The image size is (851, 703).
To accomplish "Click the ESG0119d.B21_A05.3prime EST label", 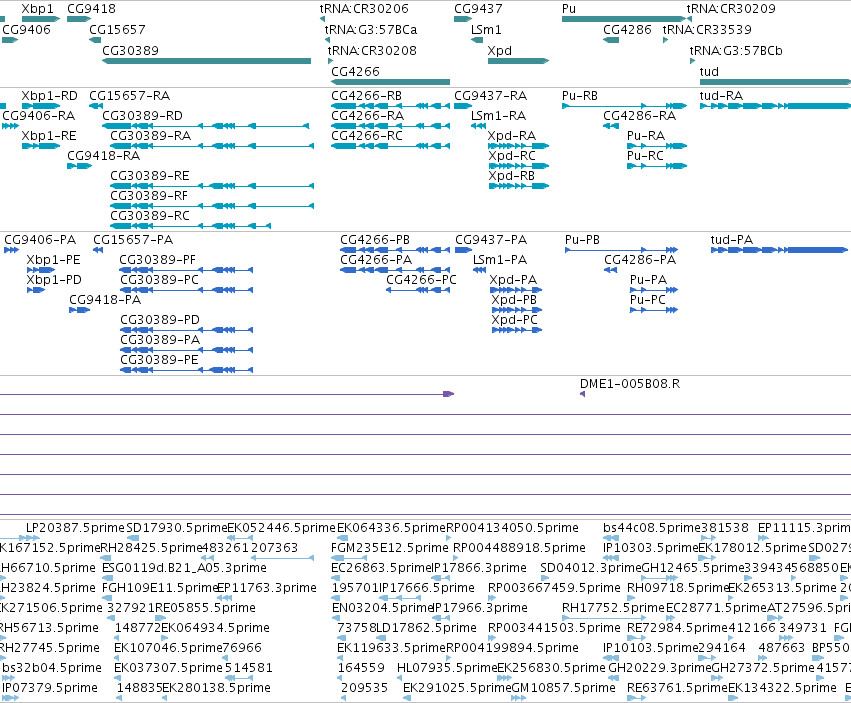I will coord(184,568).
